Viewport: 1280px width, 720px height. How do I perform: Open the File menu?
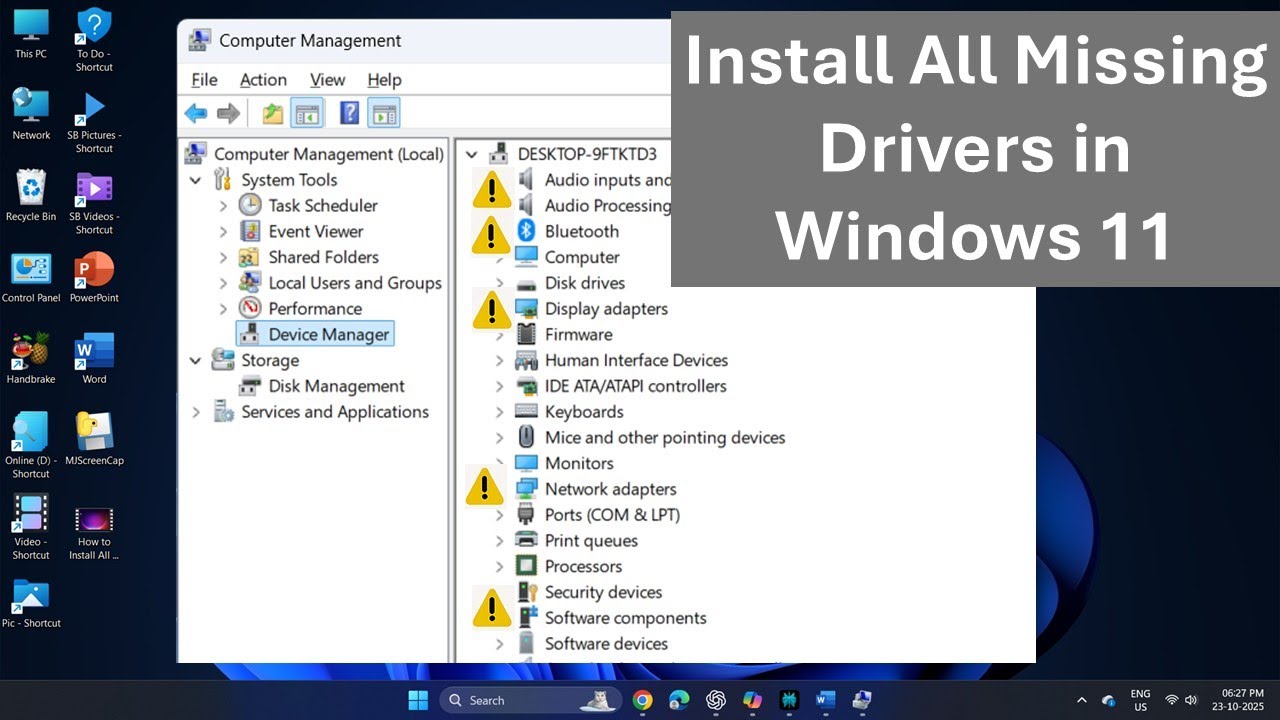point(204,80)
